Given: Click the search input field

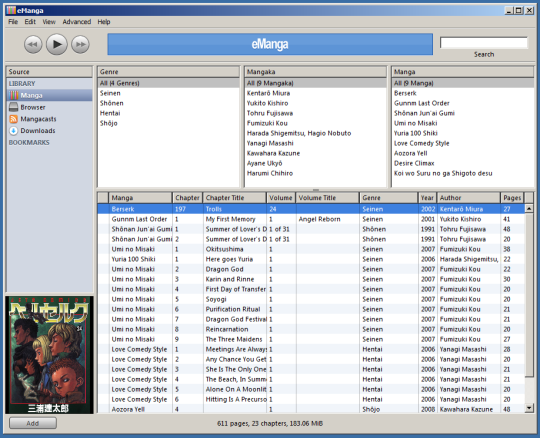Looking at the screenshot, I should pos(484,43).
